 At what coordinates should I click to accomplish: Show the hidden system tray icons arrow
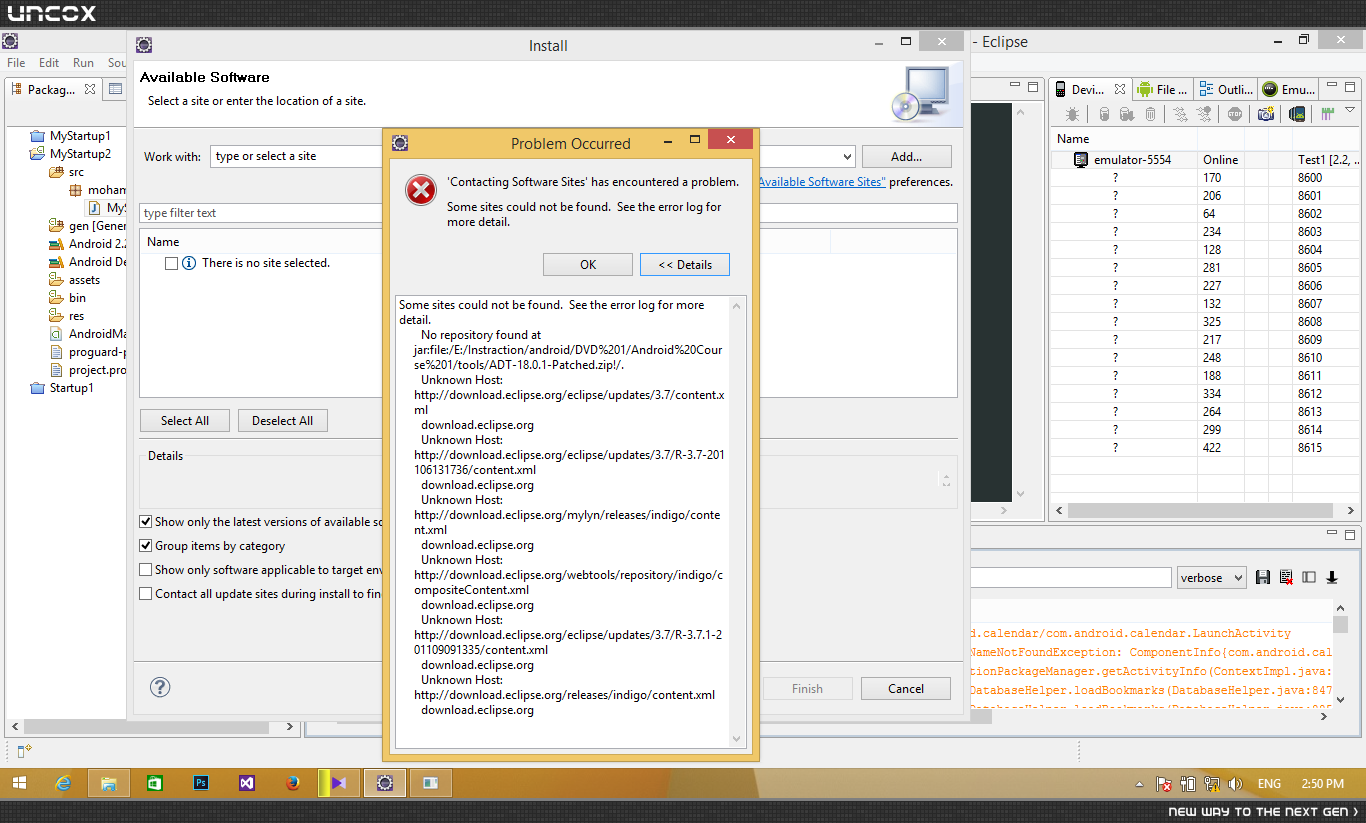click(x=1140, y=785)
